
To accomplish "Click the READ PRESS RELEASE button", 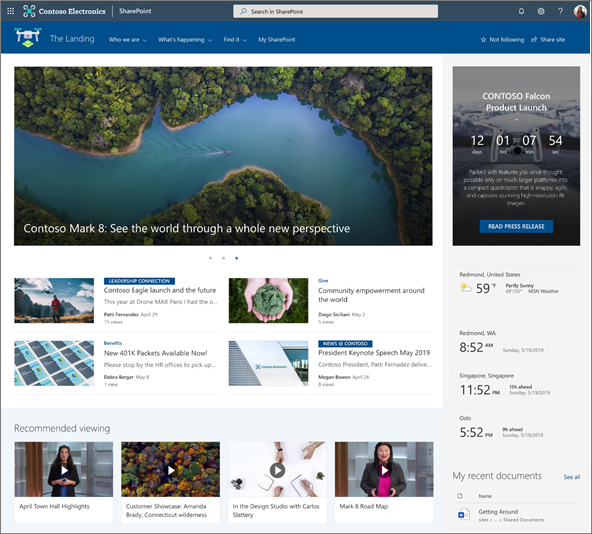I will (516, 226).
